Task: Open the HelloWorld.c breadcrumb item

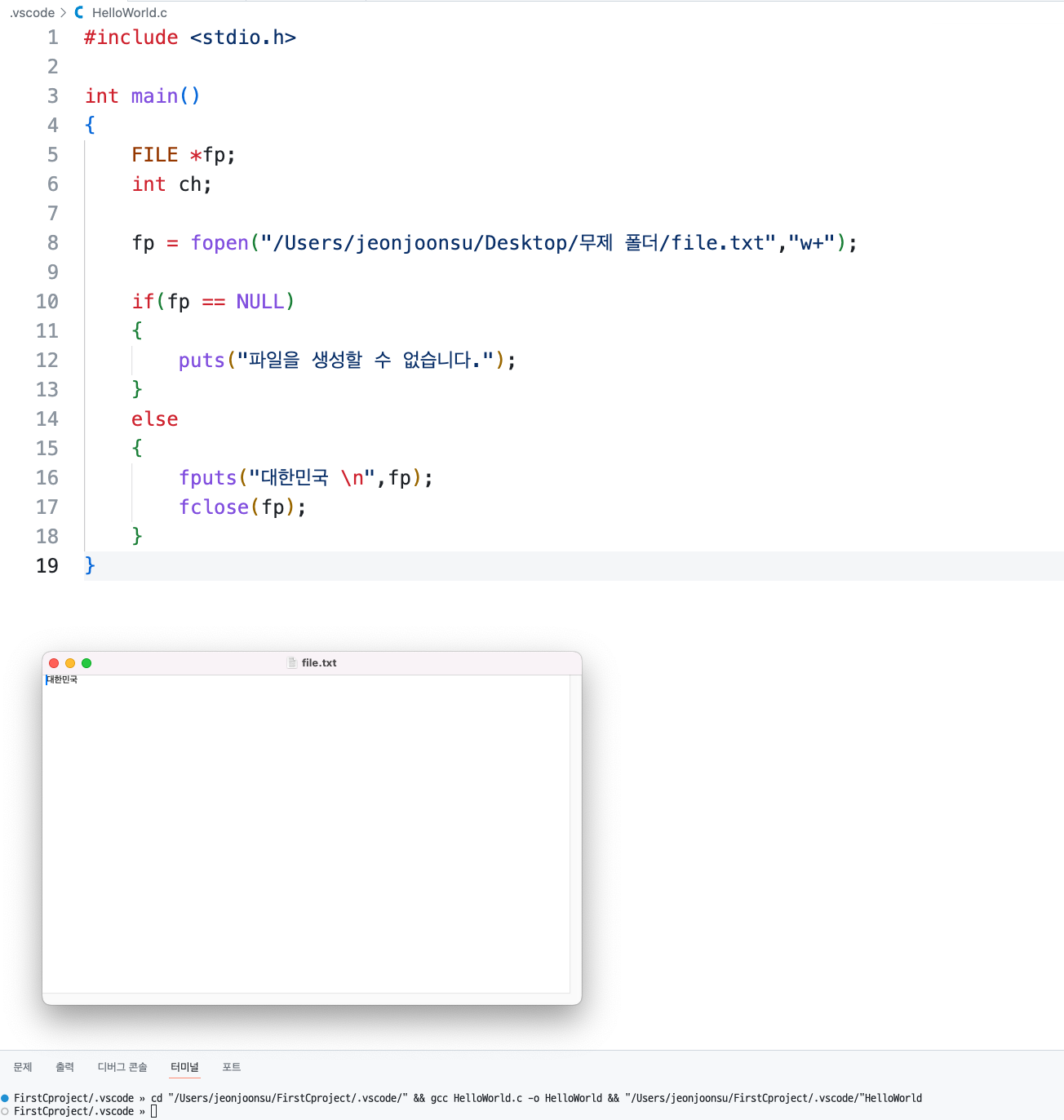Action: [129, 12]
